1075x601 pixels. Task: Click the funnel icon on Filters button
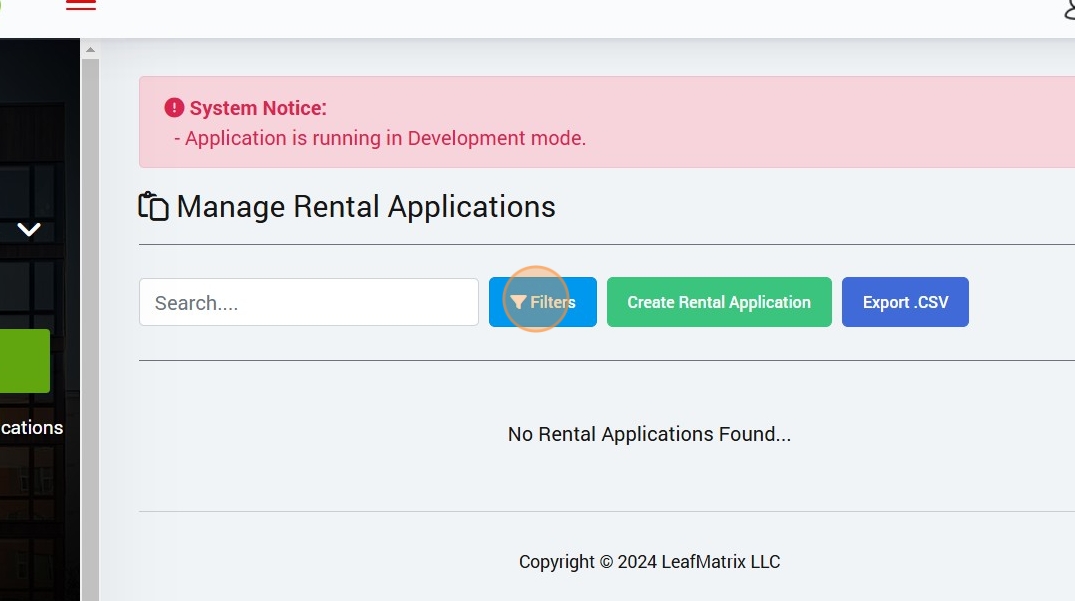pyautogui.click(x=518, y=302)
